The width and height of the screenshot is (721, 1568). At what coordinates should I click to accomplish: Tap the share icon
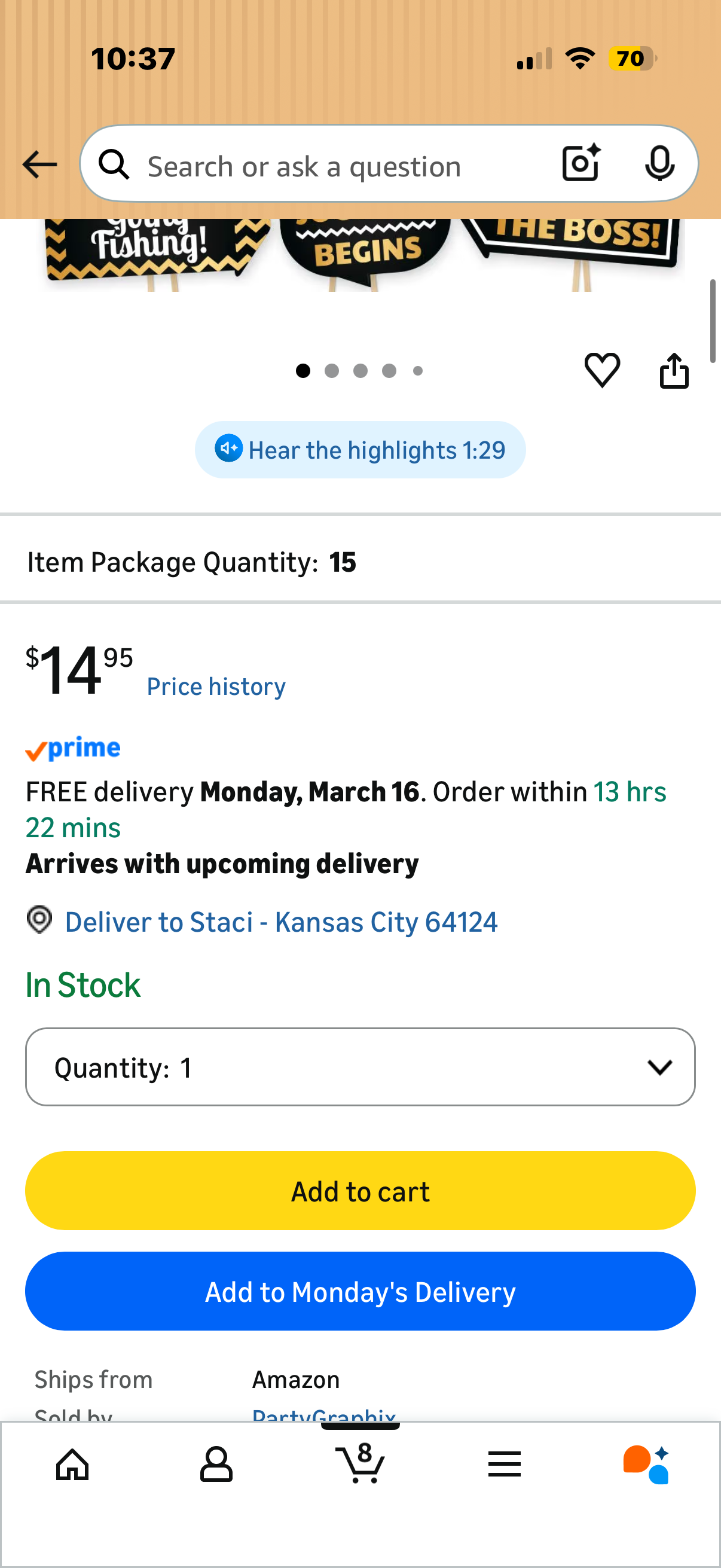674,370
